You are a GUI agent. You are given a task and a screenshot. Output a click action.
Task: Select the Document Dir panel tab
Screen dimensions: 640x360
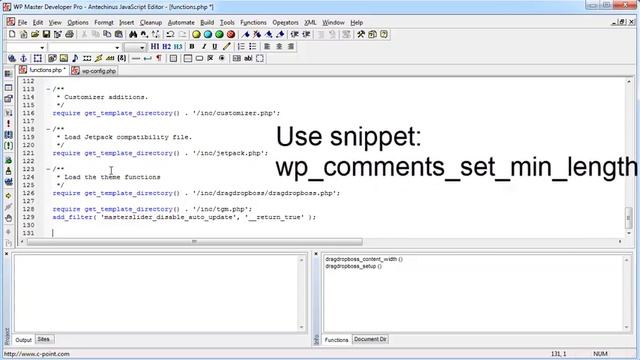click(x=370, y=339)
